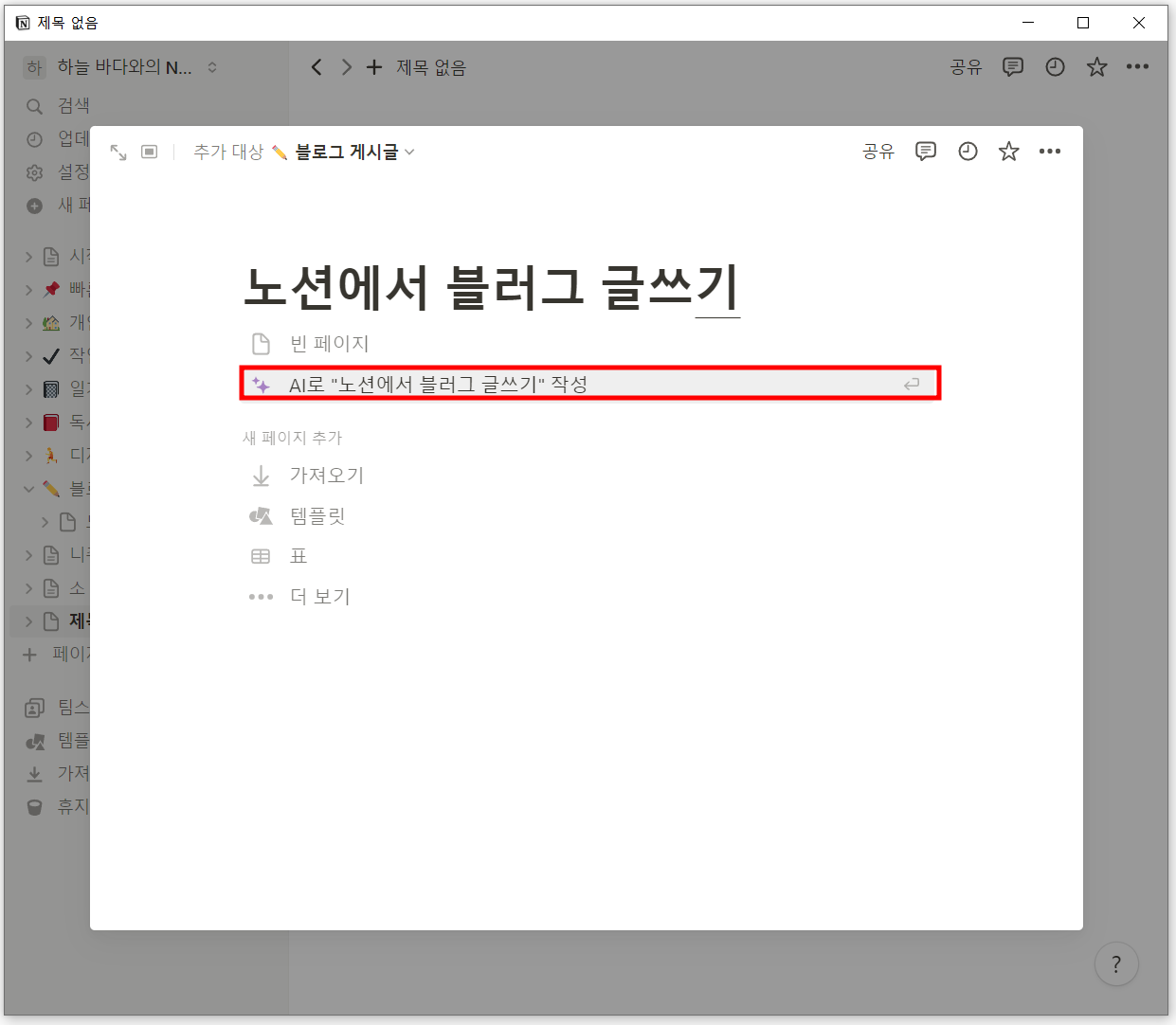The image size is (1176, 1025).
Task: Expand the checkmark page in sidebar
Action: [x=28, y=356]
